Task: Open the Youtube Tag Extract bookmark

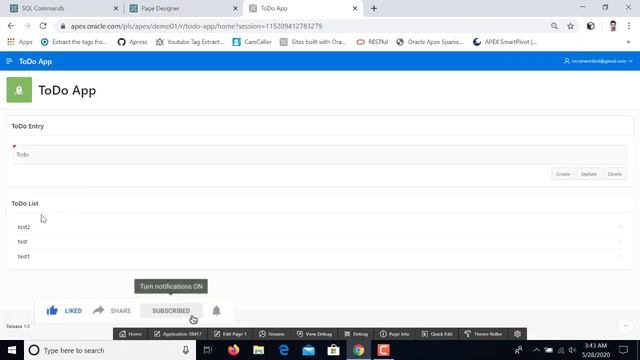Action: 190,42
